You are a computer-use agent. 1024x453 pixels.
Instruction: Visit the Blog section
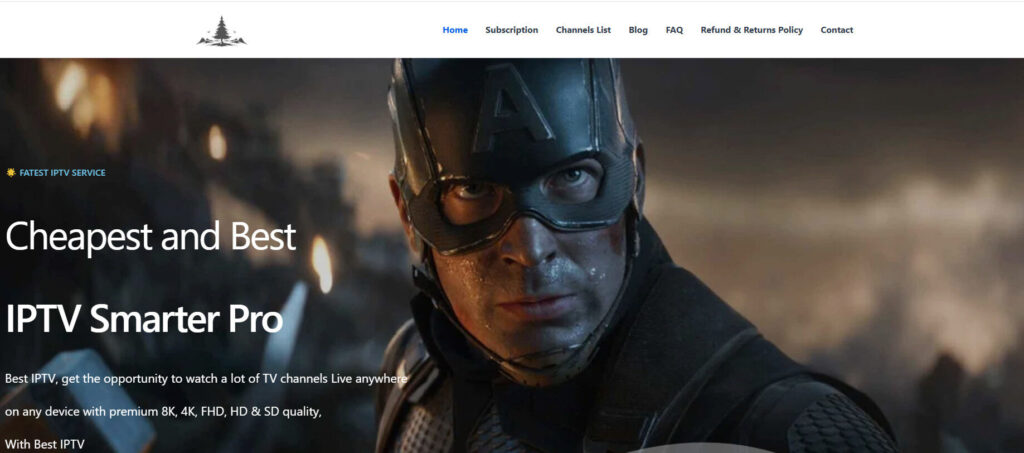638,30
